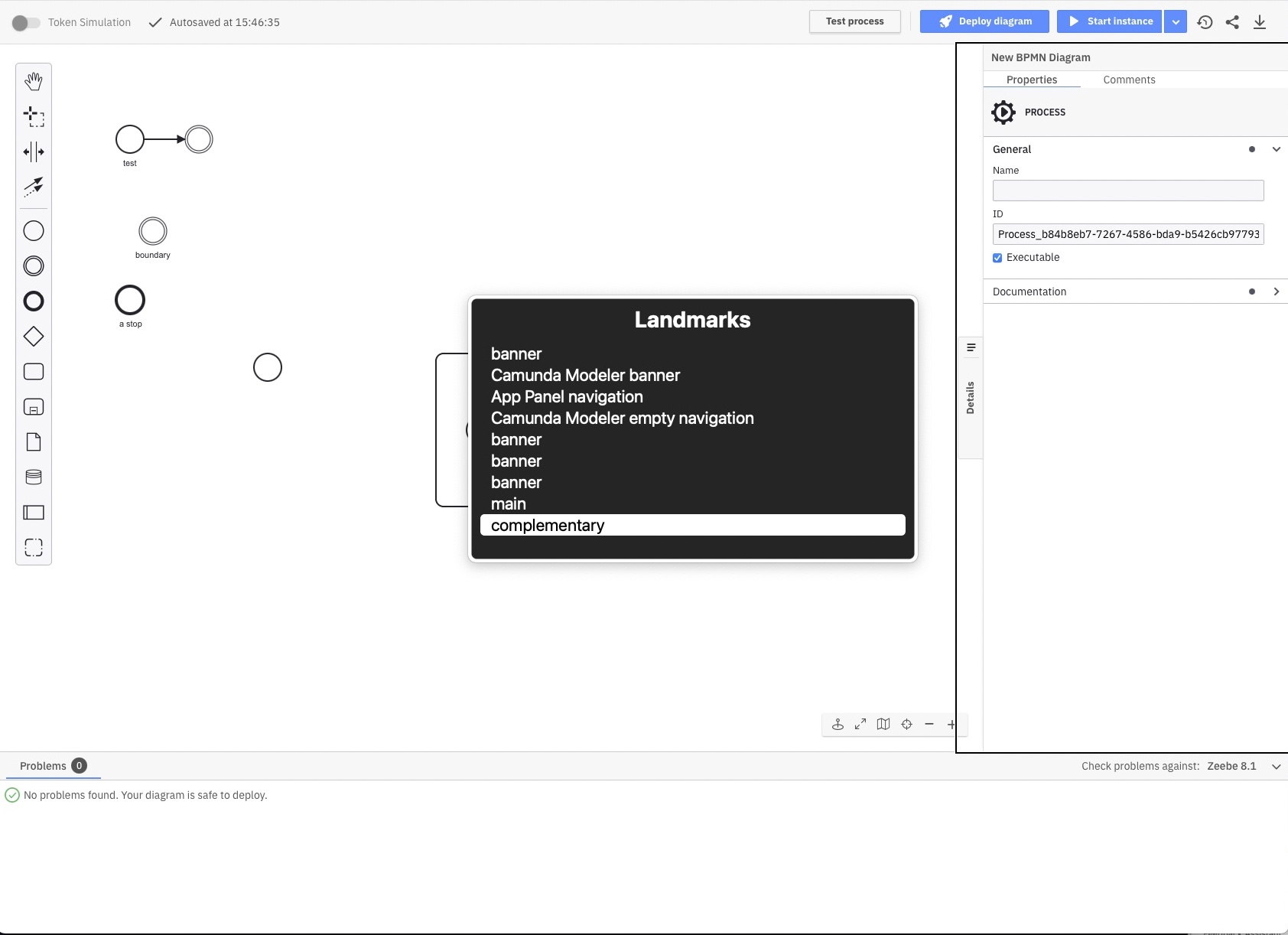Switch to the Comments tab
Screen dimensions: 1288x935
click(x=1130, y=80)
